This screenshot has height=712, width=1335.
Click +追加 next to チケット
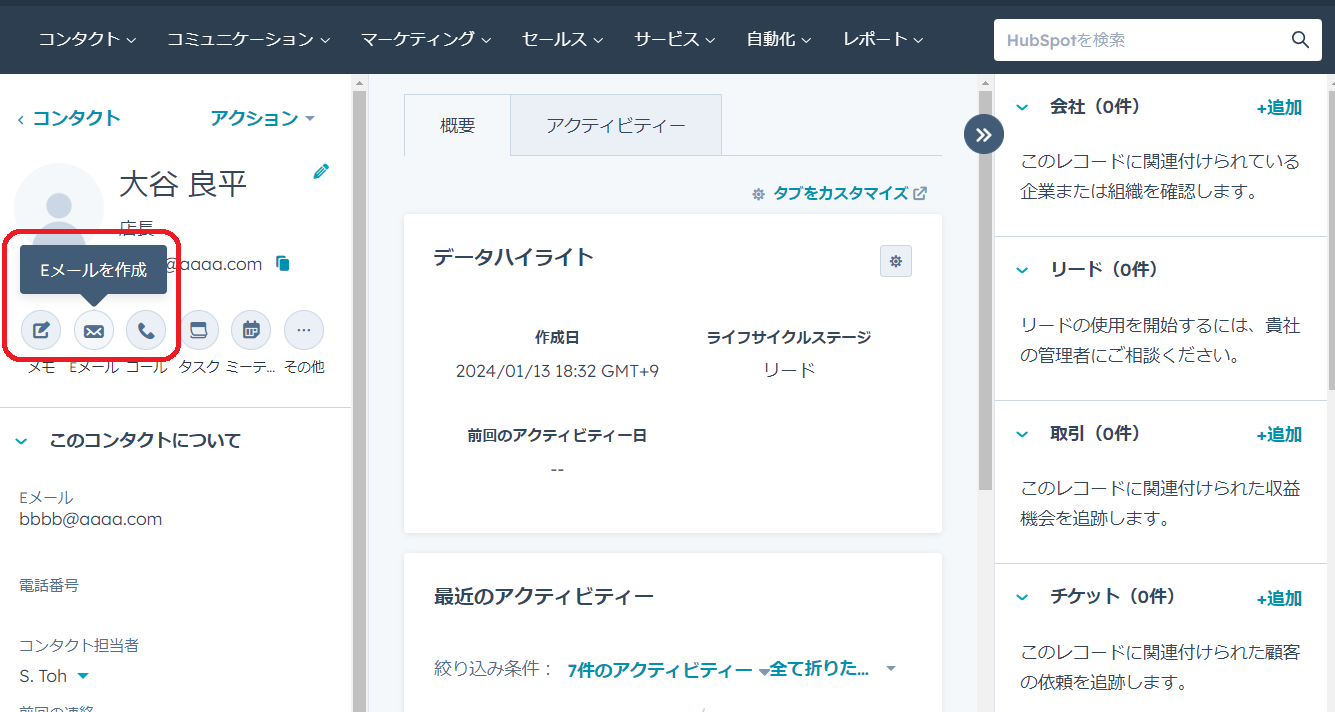1279,598
